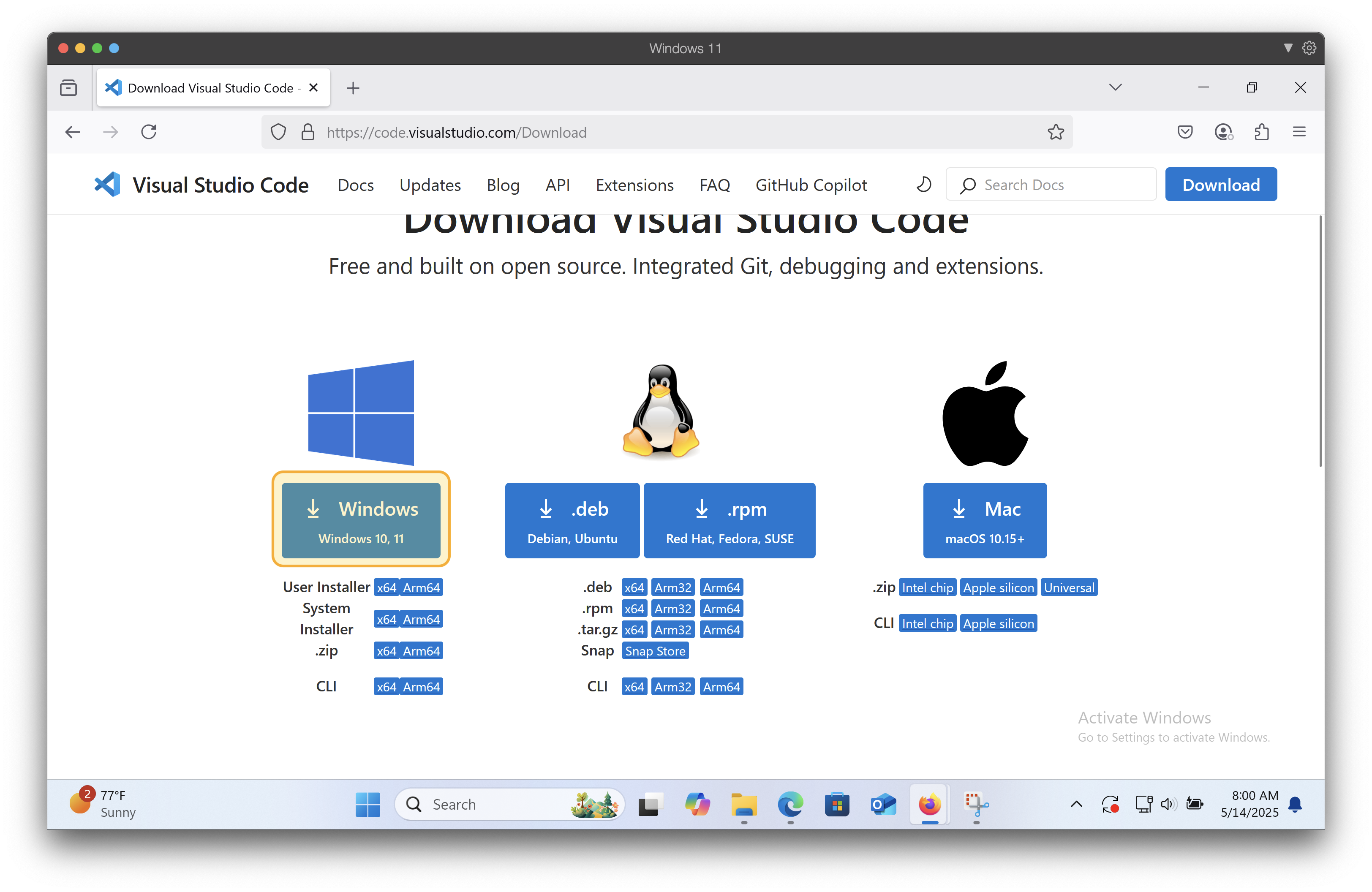The height and width of the screenshot is (892, 1372).
Task: Select Mac .zip Apple silicon link
Action: tap(999, 587)
